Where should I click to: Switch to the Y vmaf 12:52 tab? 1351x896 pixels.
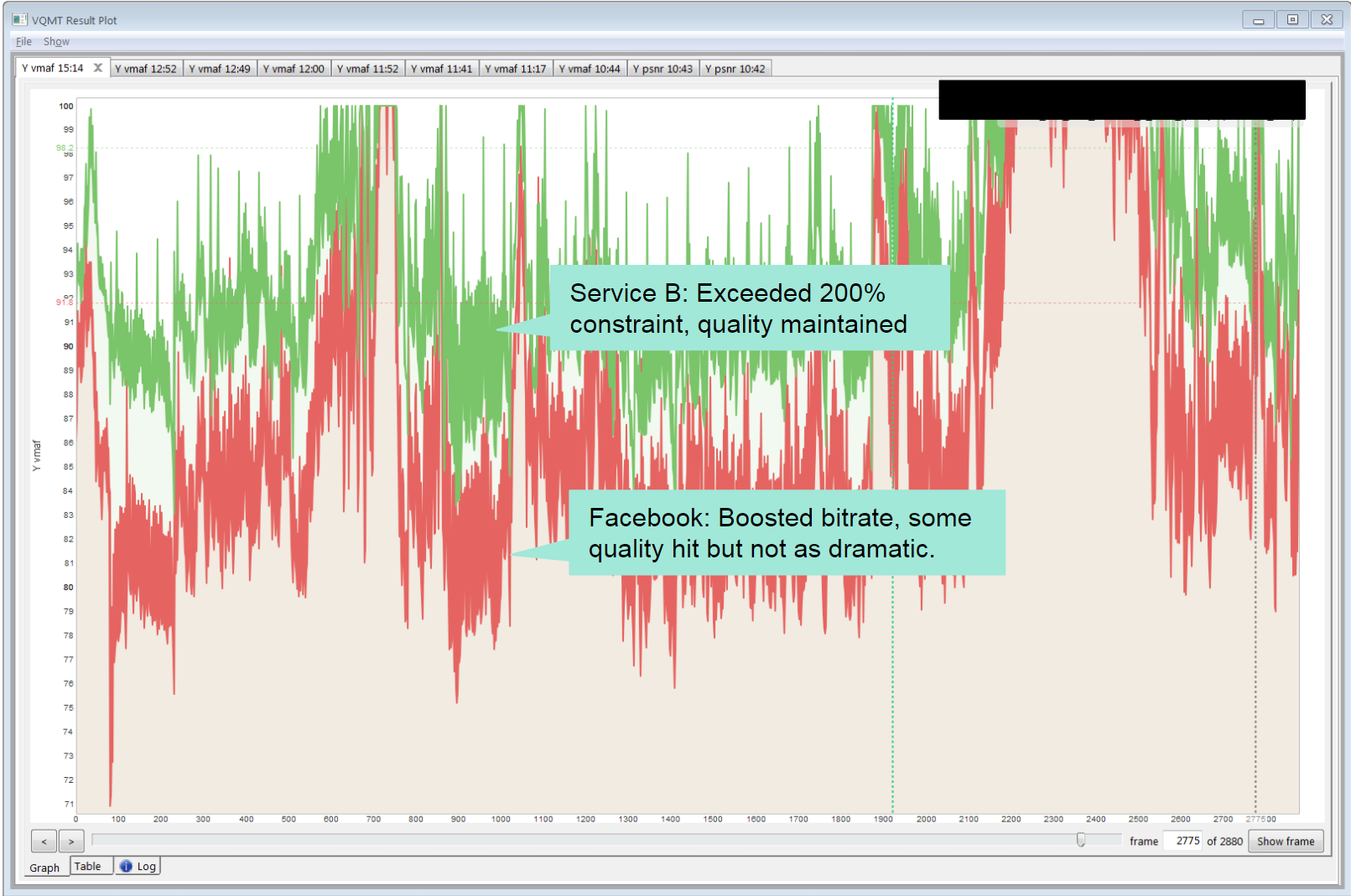click(x=146, y=69)
